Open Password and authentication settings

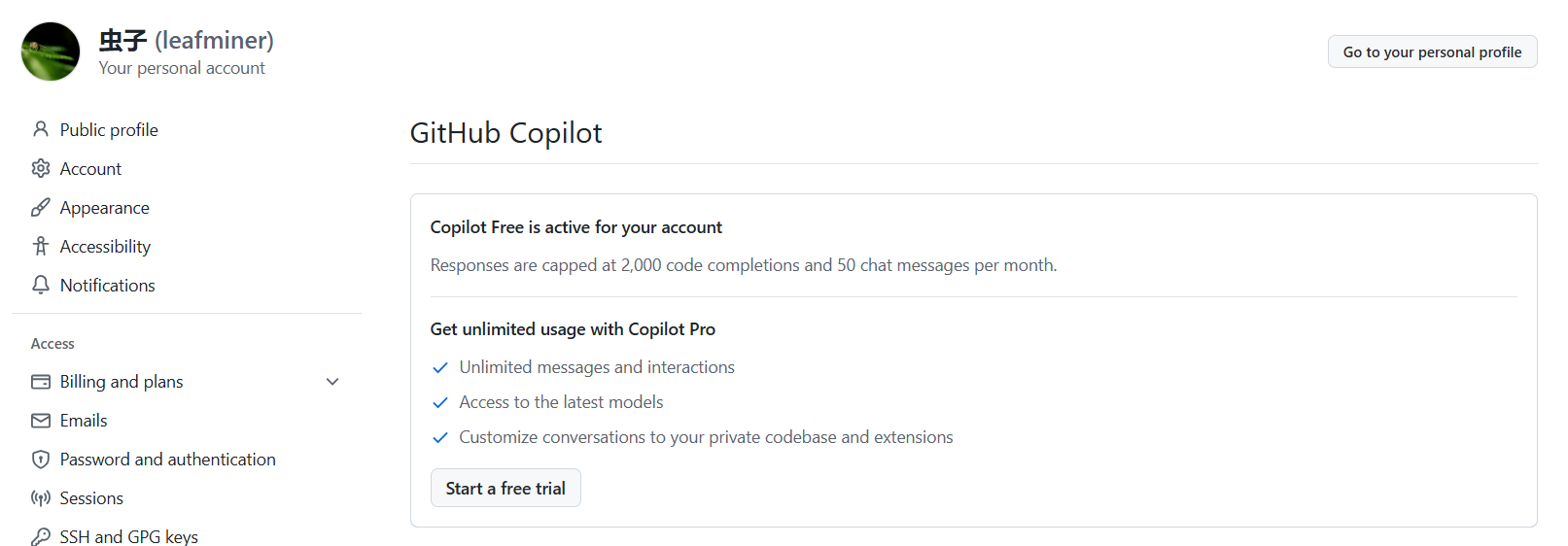point(168,460)
